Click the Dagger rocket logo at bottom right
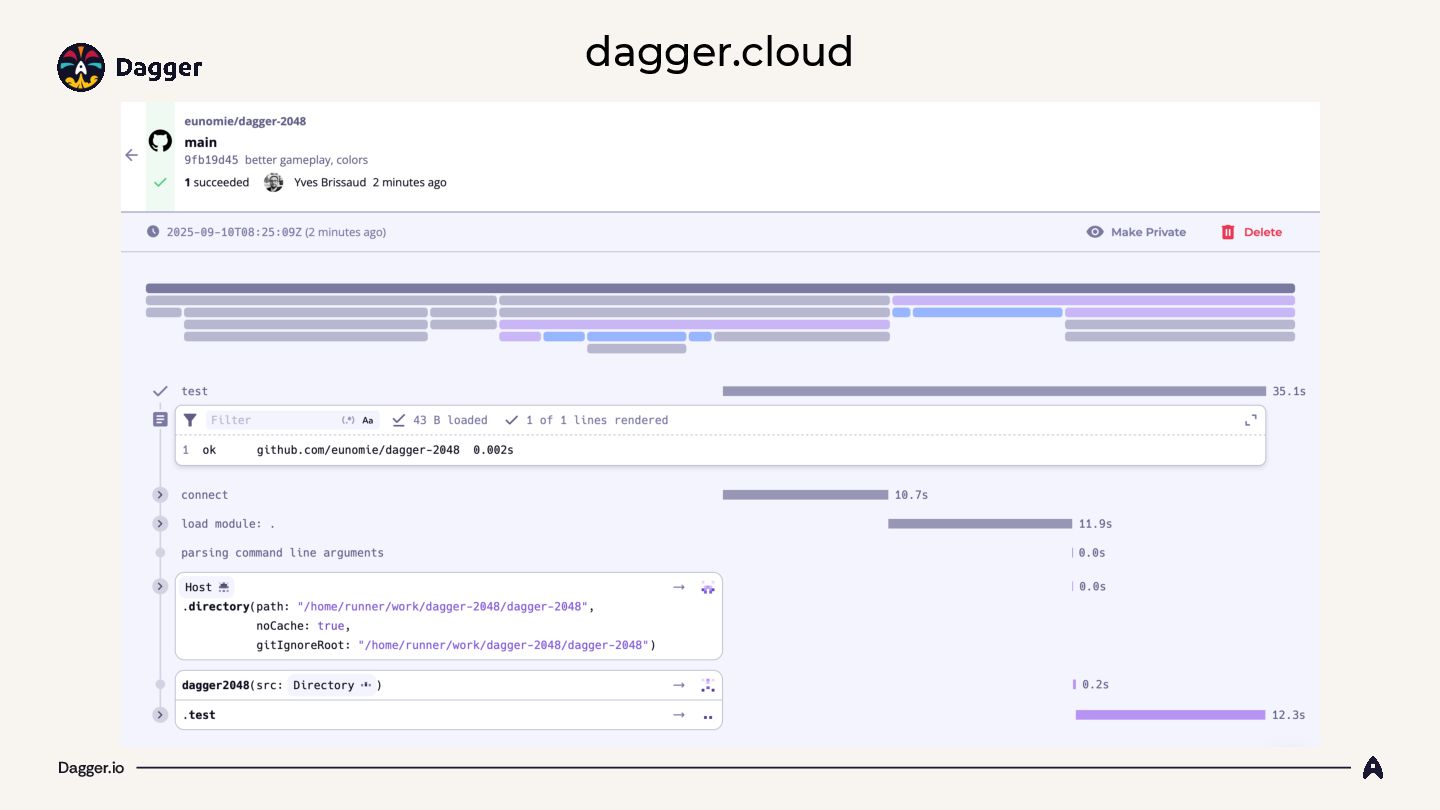 1373,768
